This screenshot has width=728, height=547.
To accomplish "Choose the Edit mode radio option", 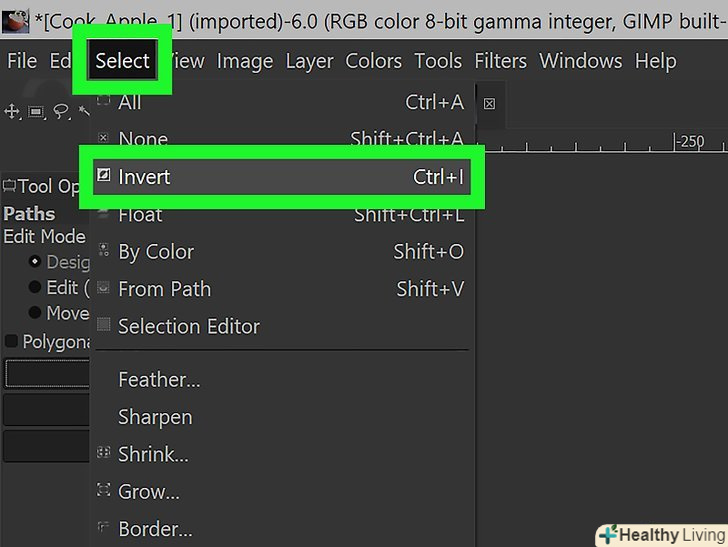I will coord(36,288).
